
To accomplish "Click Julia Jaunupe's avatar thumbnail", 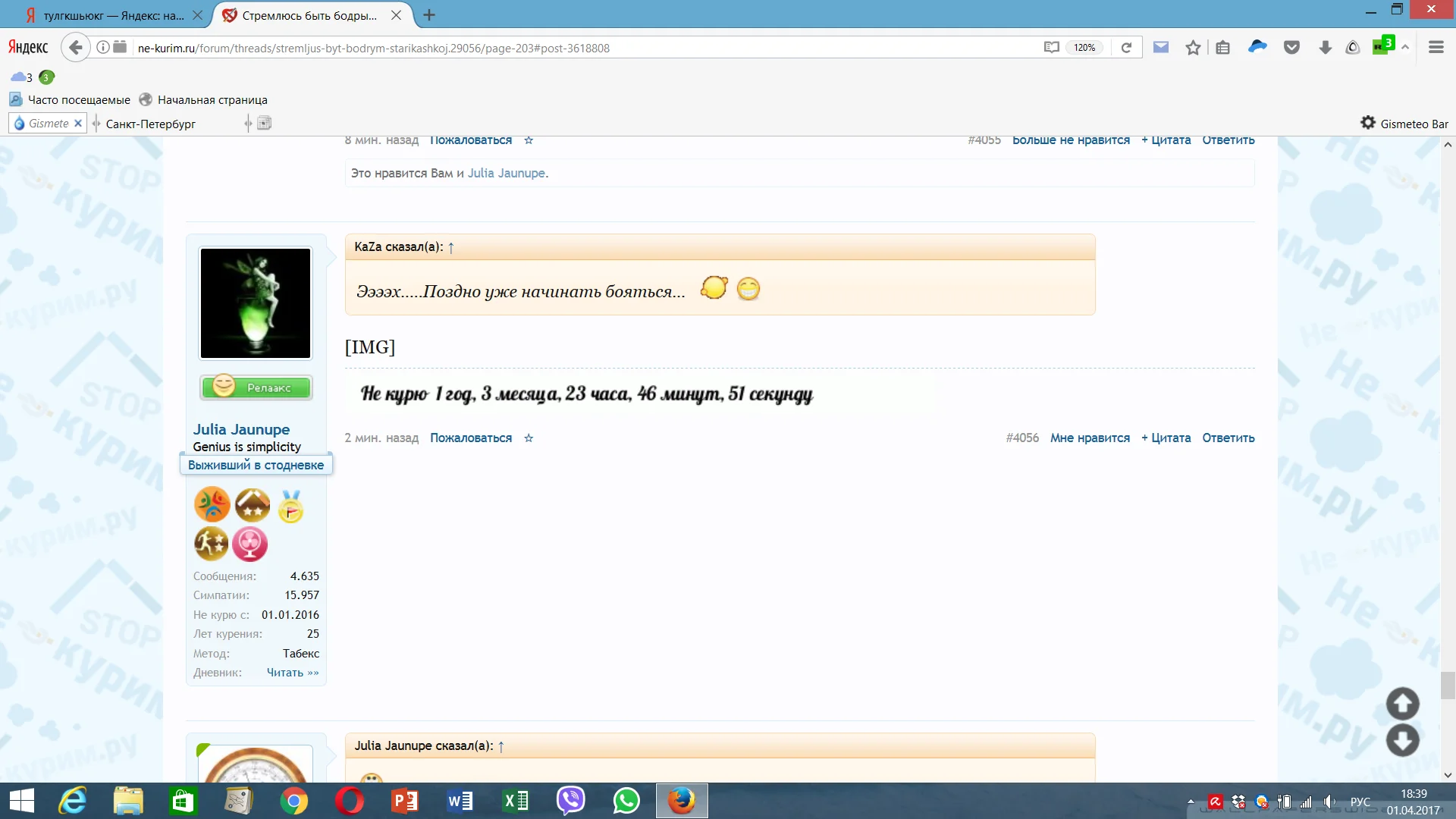I will 256,303.
